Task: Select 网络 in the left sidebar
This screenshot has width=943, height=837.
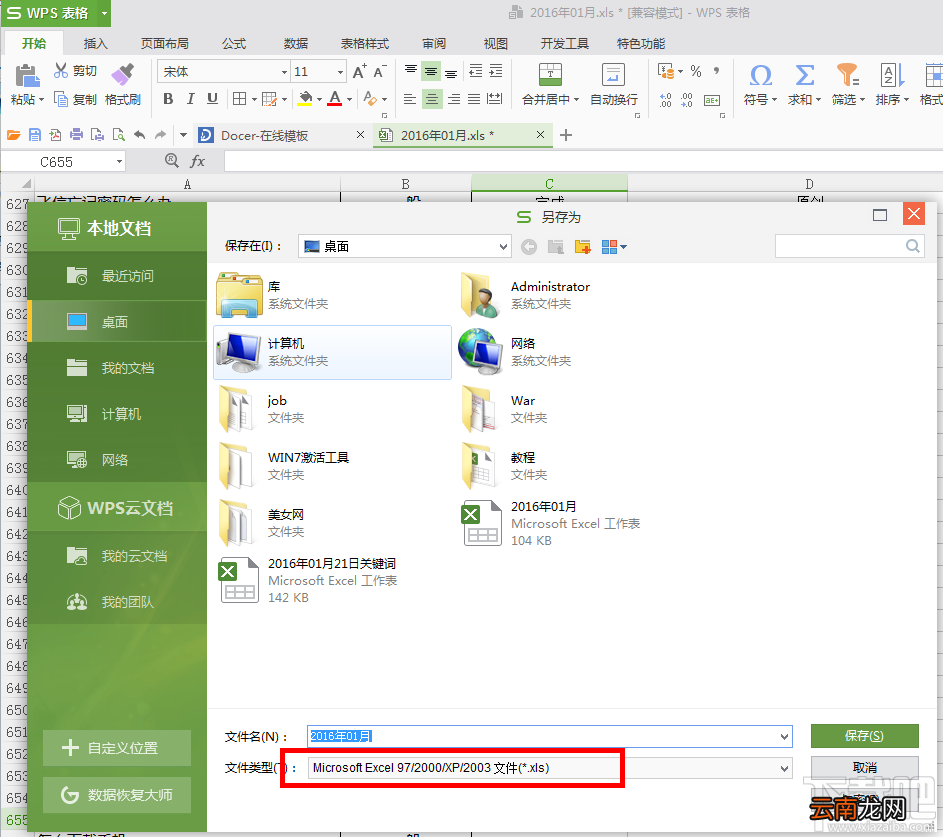Action: (x=117, y=460)
